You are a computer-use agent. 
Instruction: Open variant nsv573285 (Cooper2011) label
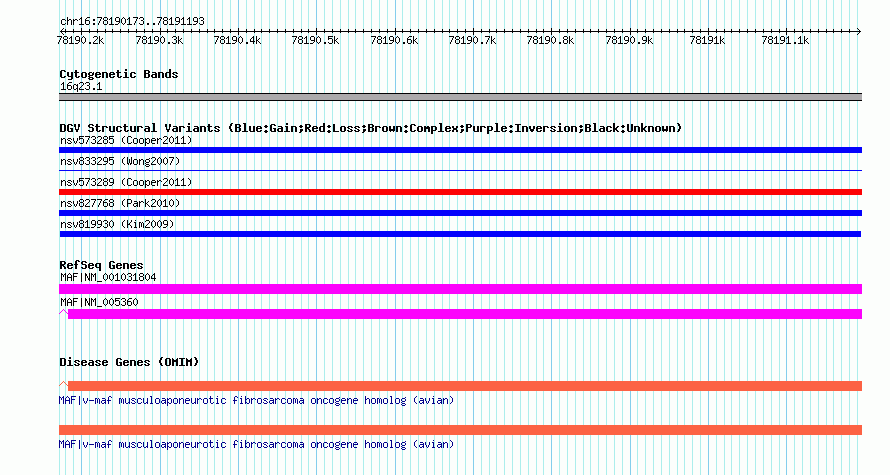click(x=126, y=140)
